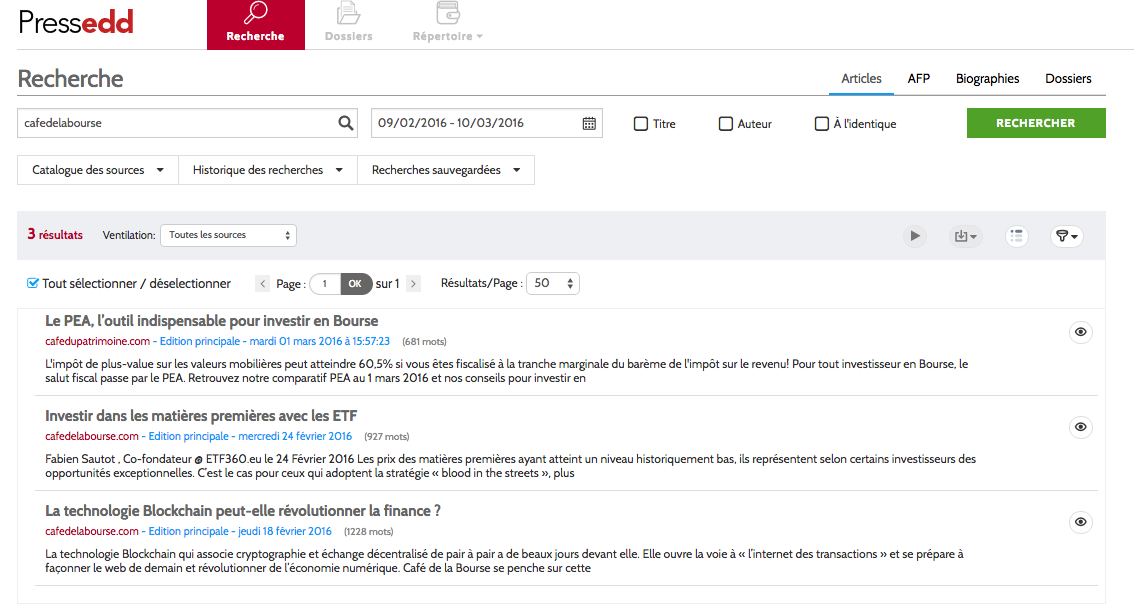1134x605 pixels.
Task: Switch to list view icon
Action: tap(1016, 236)
